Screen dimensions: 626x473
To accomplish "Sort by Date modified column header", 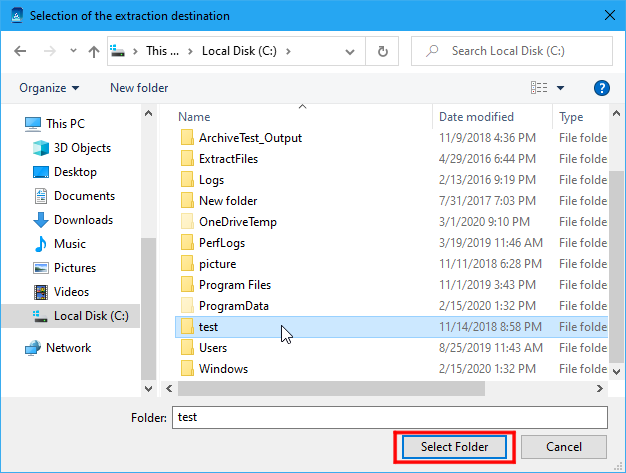I will (476, 117).
